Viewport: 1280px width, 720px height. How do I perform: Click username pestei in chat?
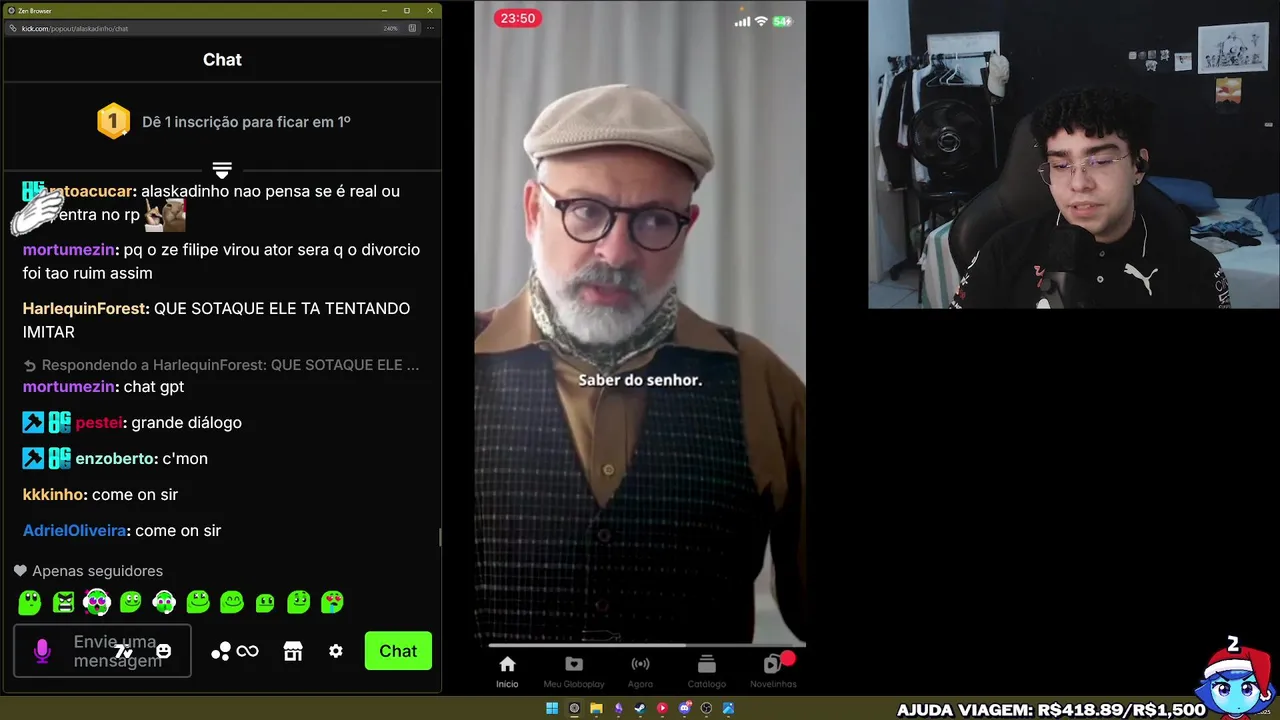[x=98, y=422]
